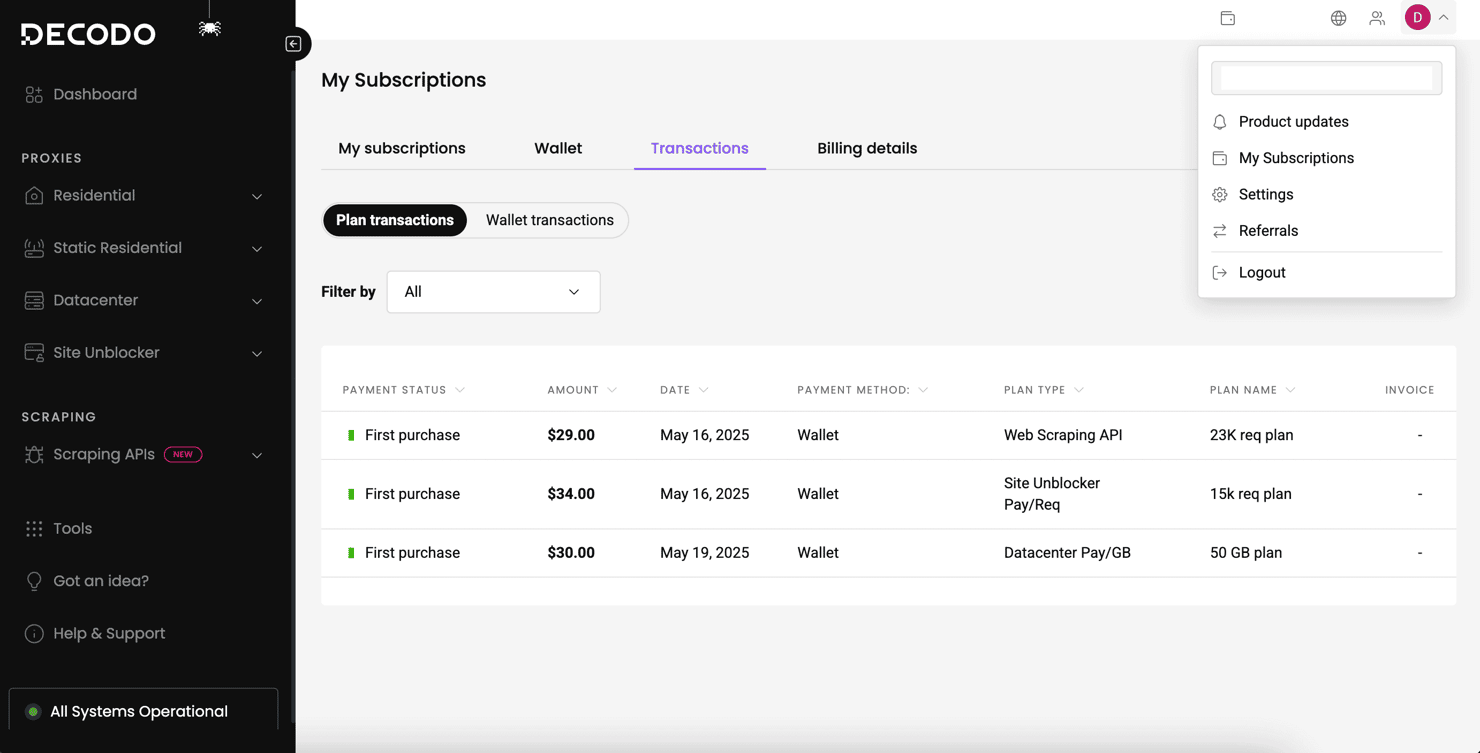The width and height of the screenshot is (1480, 753).
Task: Open the My subscriptions tab
Action: pos(402,148)
